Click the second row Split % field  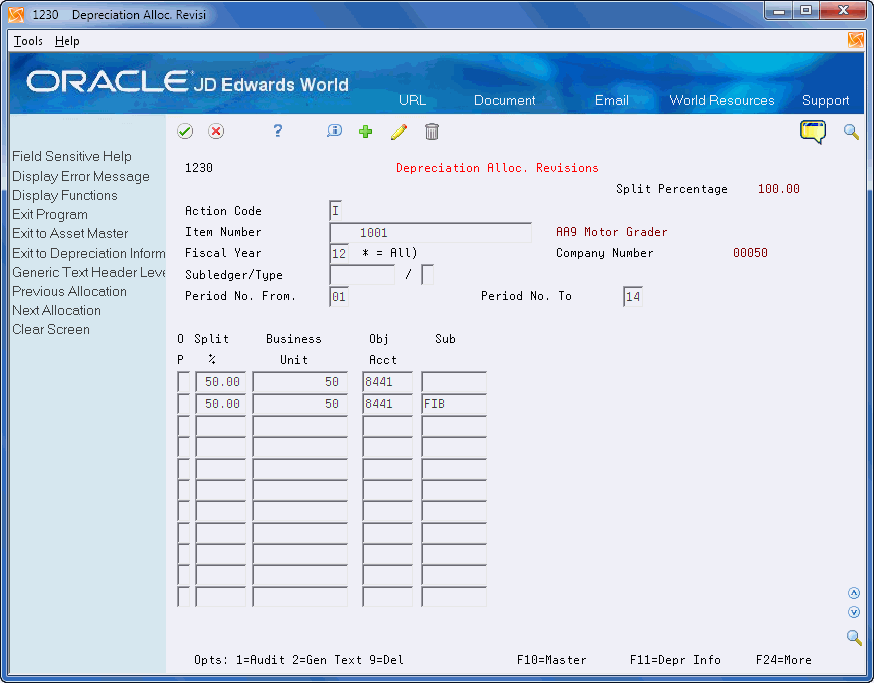[x=221, y=404]
